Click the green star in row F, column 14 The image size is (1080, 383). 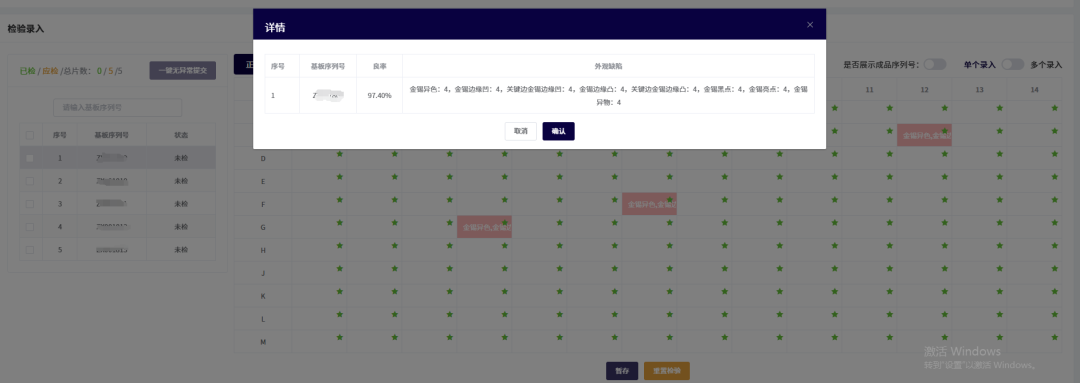pos(1055,199)
